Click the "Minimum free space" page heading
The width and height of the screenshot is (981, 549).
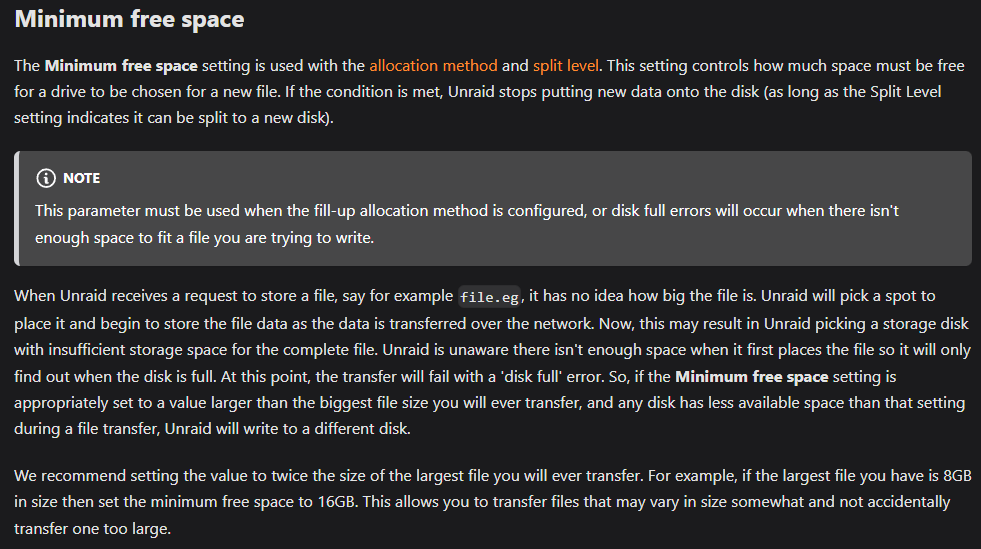click(x=130, y=19)
